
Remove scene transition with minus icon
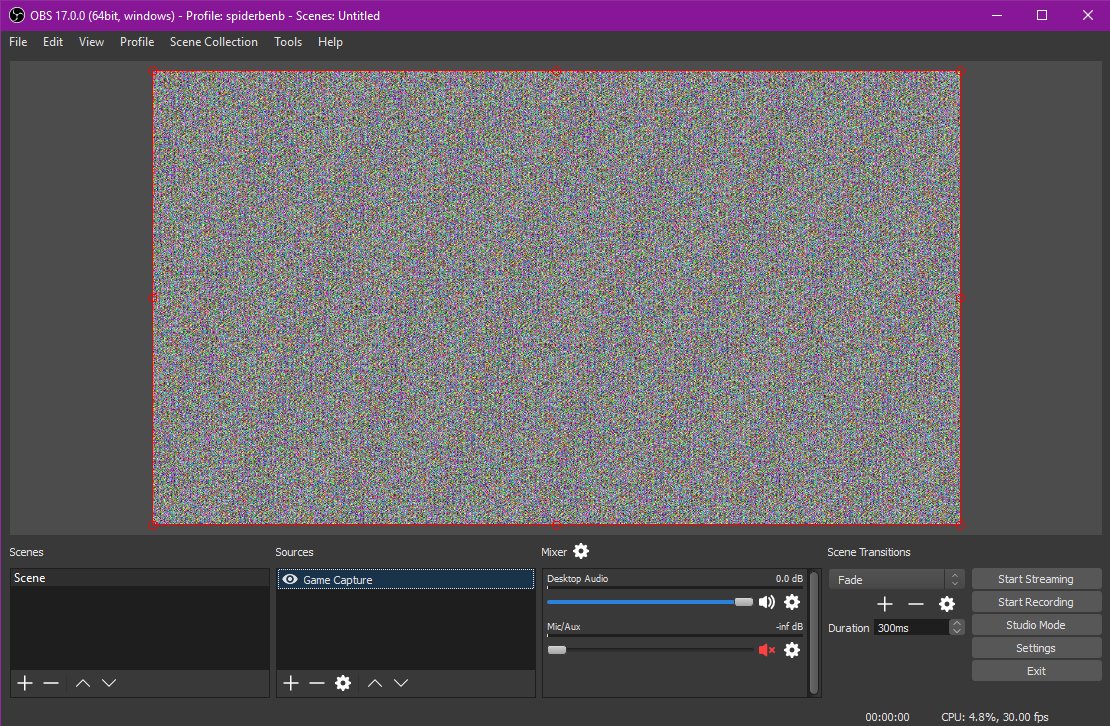click(x=916, y=604)
